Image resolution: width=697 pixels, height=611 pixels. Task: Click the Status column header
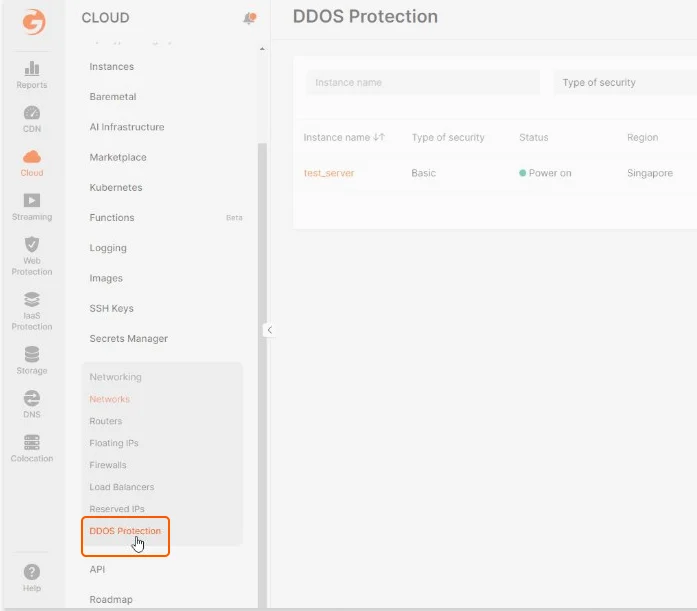(533, 137)
